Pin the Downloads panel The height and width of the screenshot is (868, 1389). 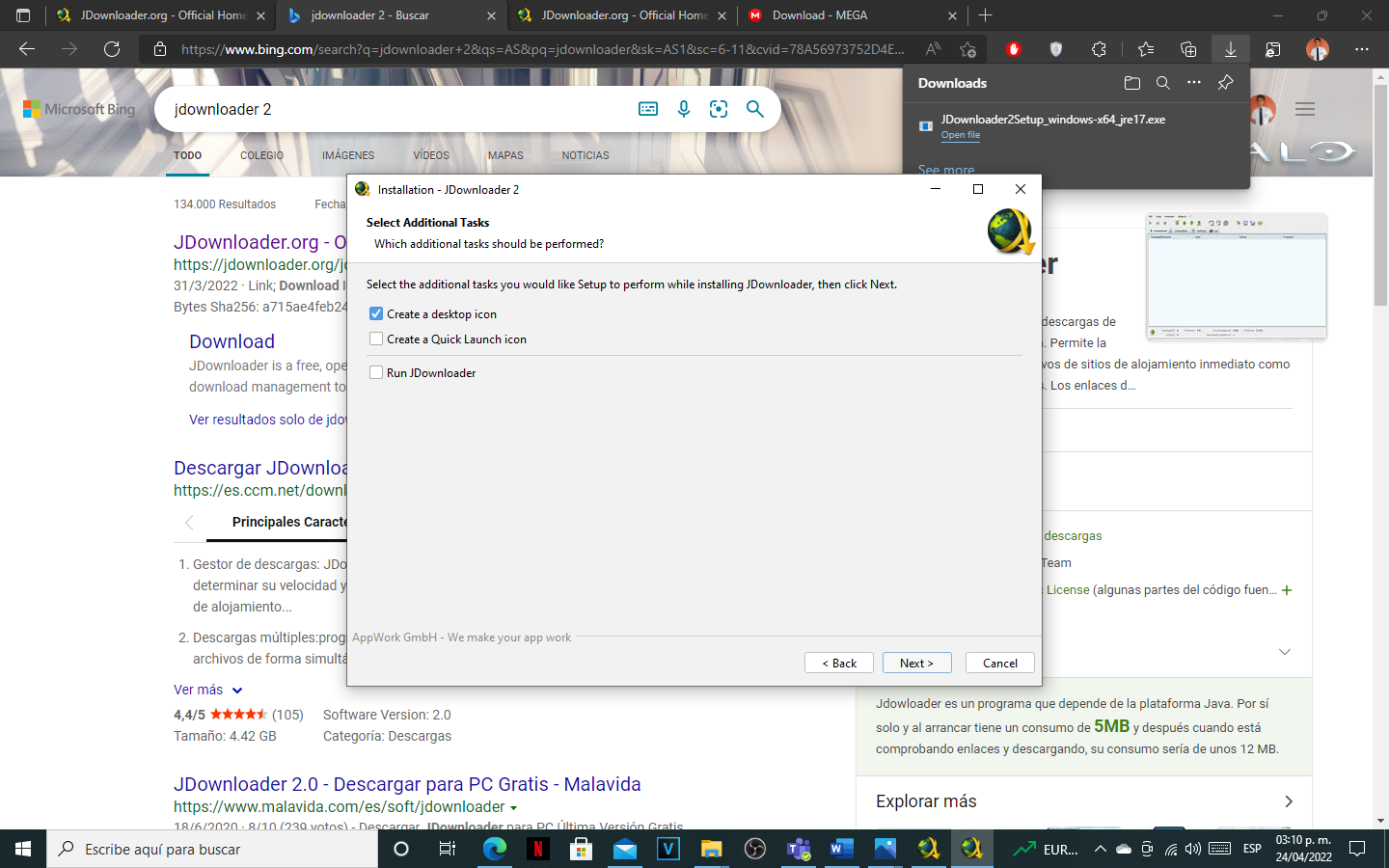[1225, 83]
